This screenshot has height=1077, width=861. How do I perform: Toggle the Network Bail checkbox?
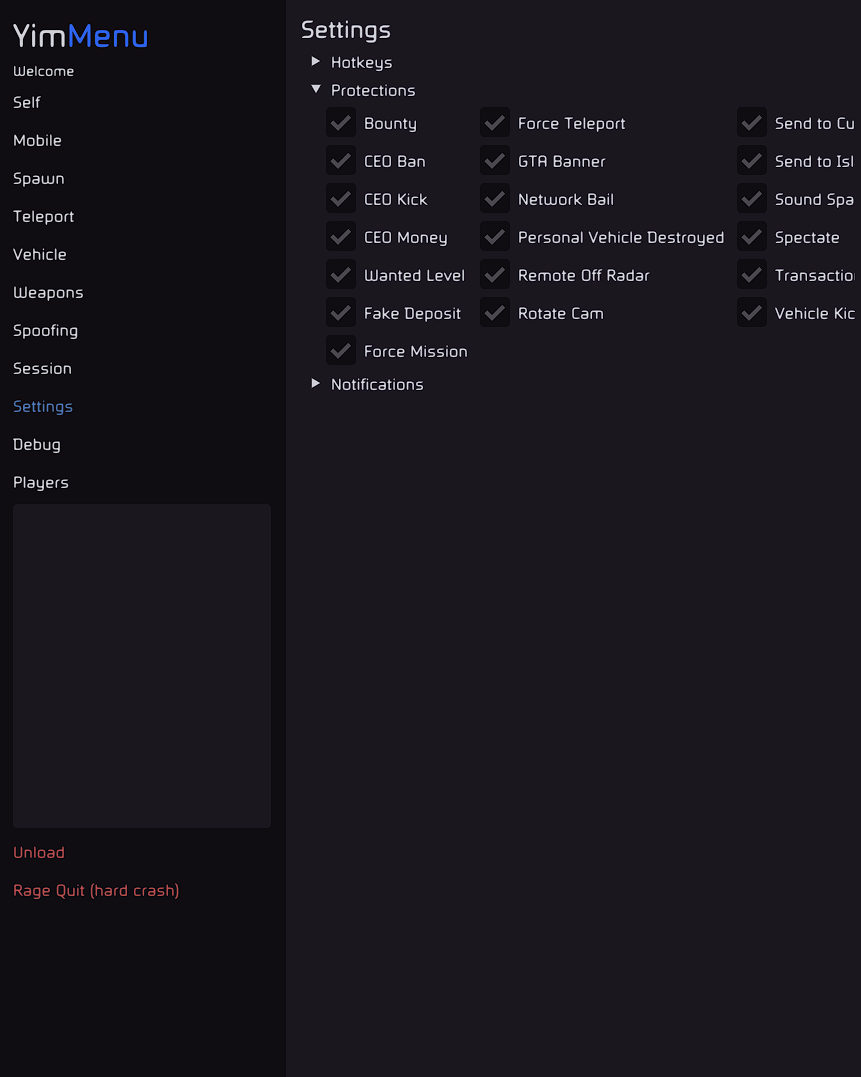[494, 198]
